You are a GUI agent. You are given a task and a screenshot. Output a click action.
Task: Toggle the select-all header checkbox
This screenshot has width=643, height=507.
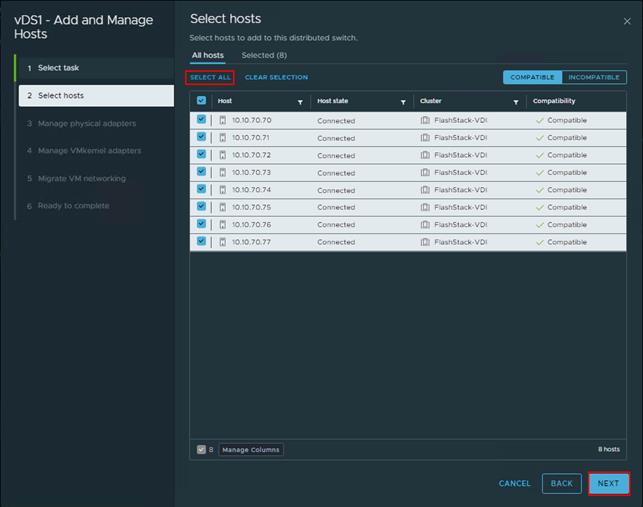point(201,100)
